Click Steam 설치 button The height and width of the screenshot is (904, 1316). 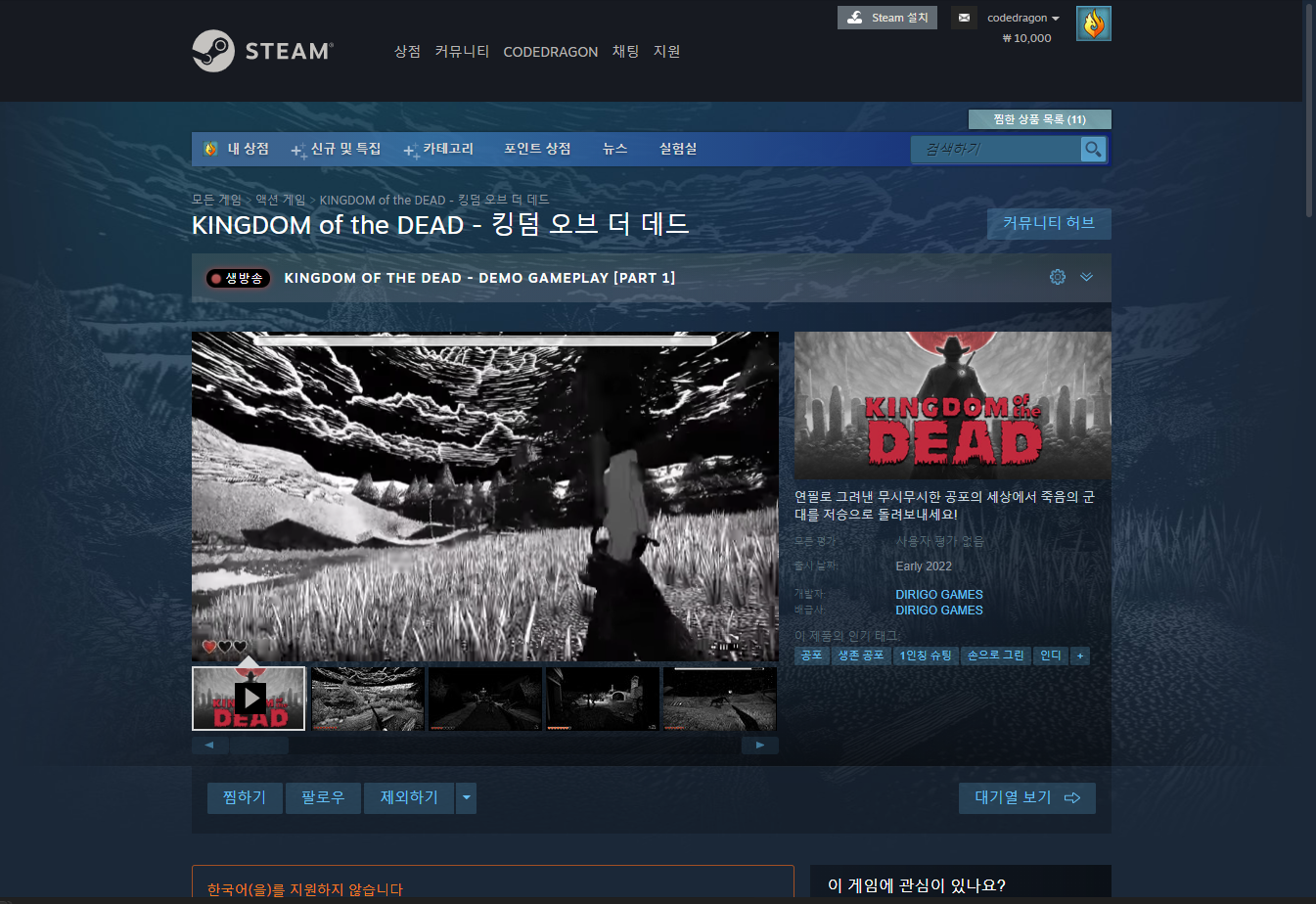pyautogui.click(x=887, y=18)
